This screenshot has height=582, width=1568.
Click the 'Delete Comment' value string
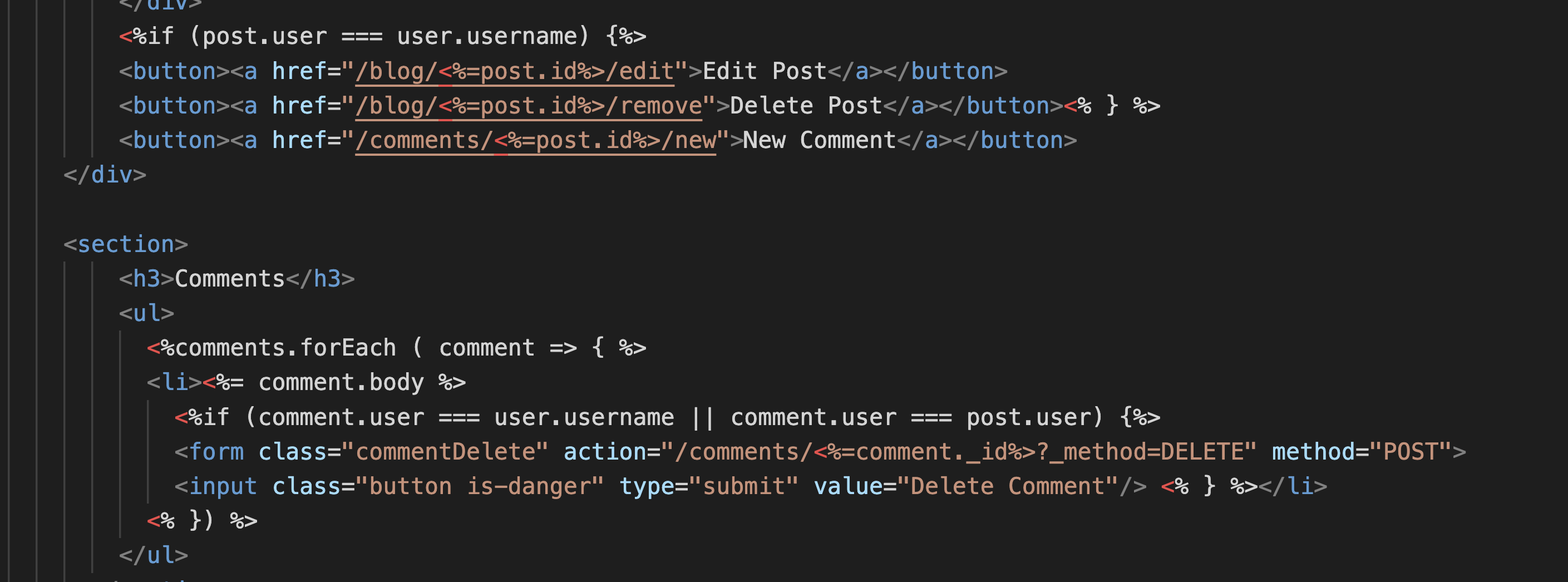coord(1007,486)
